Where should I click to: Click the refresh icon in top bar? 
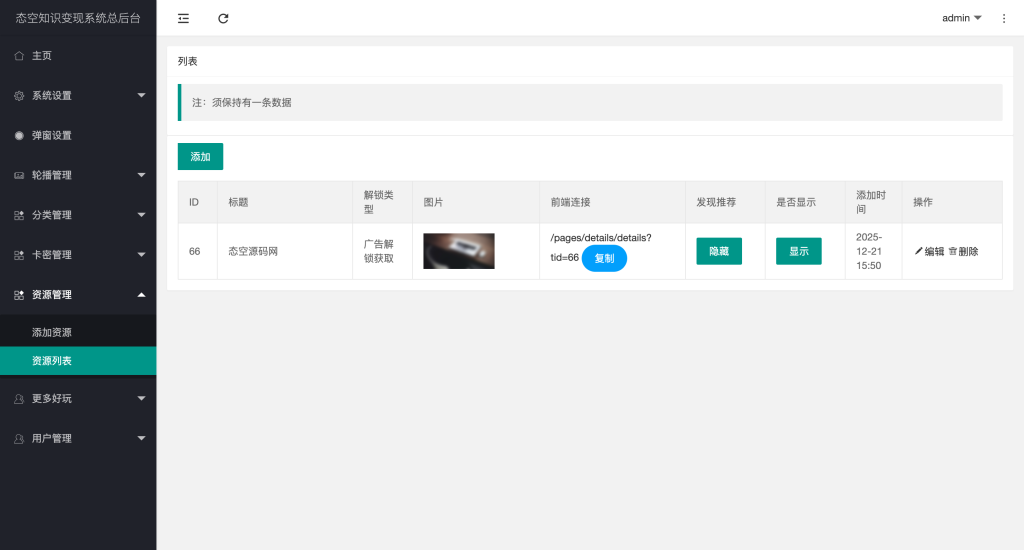point(223,18)
